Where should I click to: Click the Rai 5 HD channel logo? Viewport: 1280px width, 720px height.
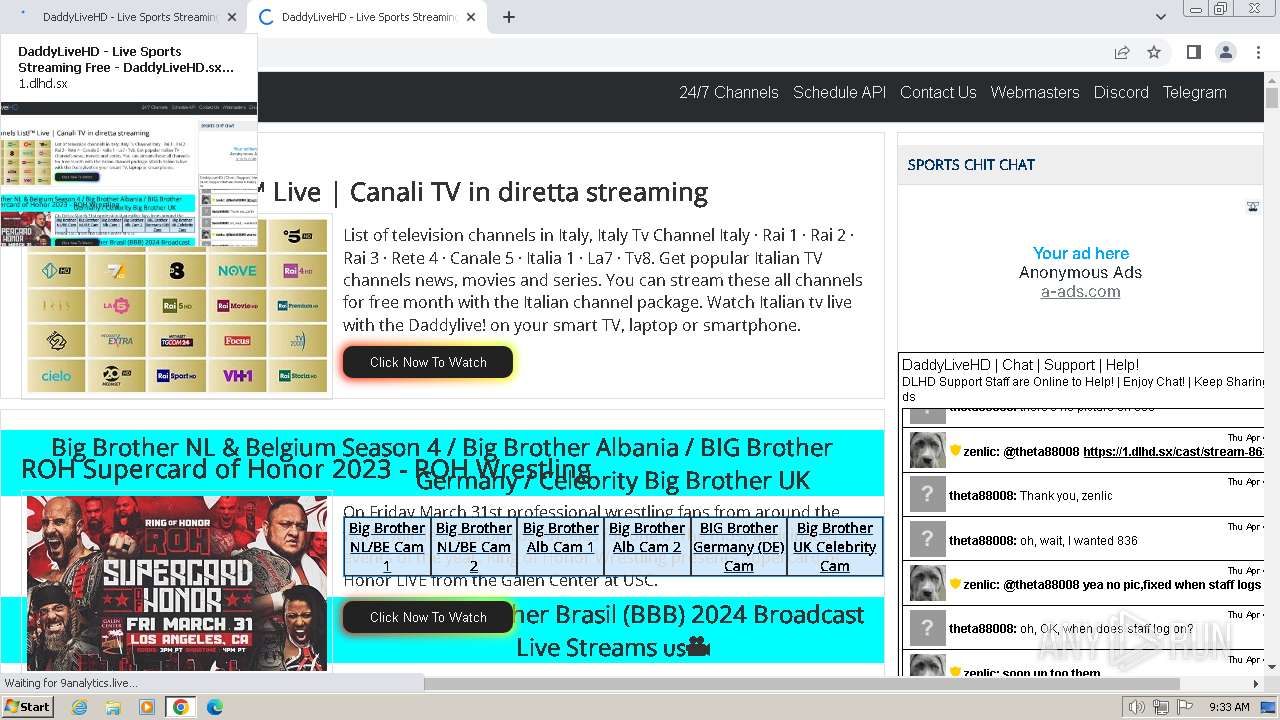(x=177, y=305)
